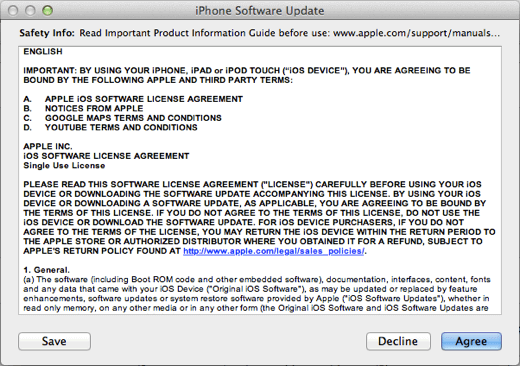Image resolution: width=520 pixels, height=366 pixels.
Task: Save the license agreement text
Action: pos(54,341)
